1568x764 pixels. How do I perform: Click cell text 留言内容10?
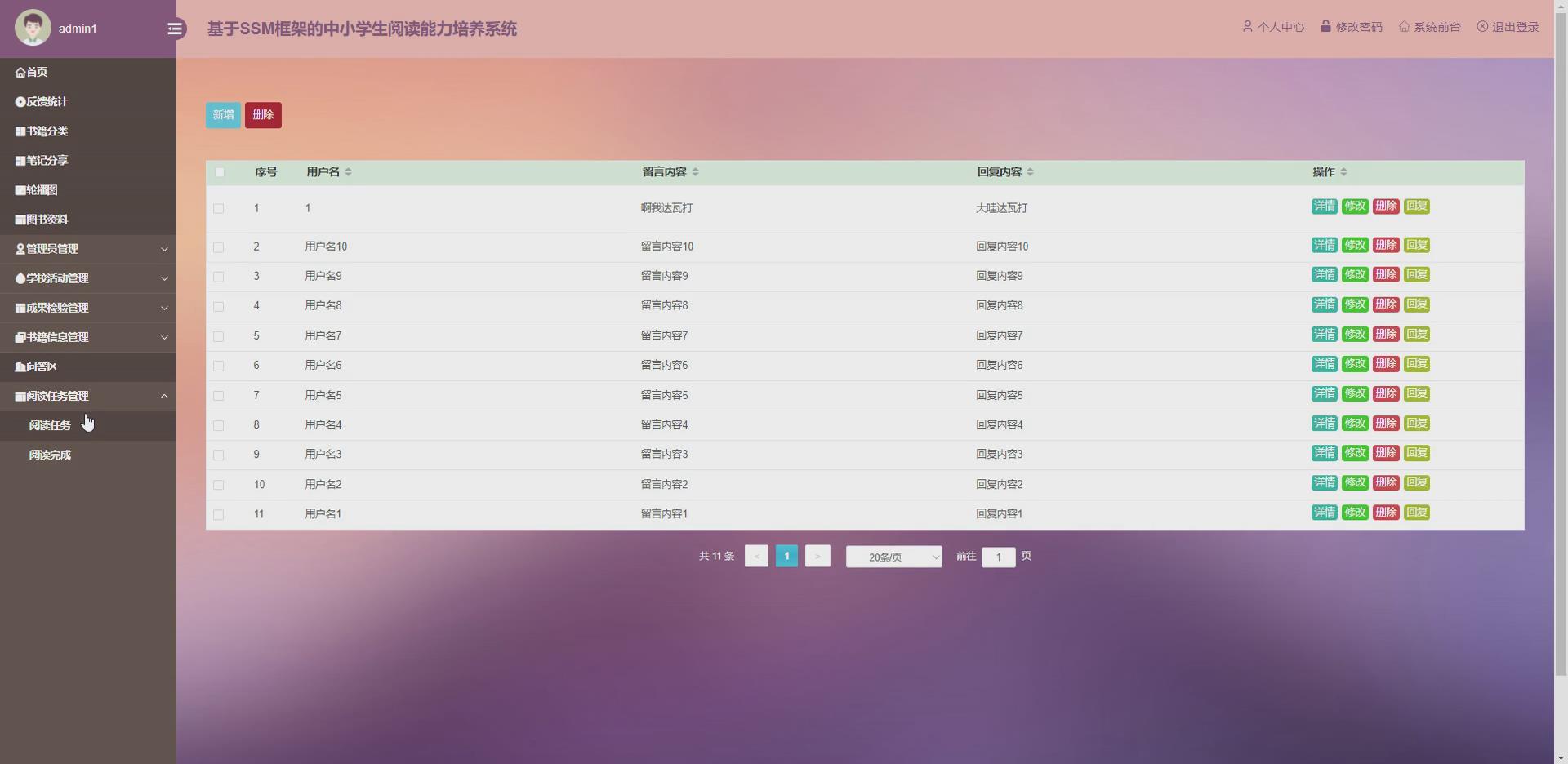click(x=667, y=247)
